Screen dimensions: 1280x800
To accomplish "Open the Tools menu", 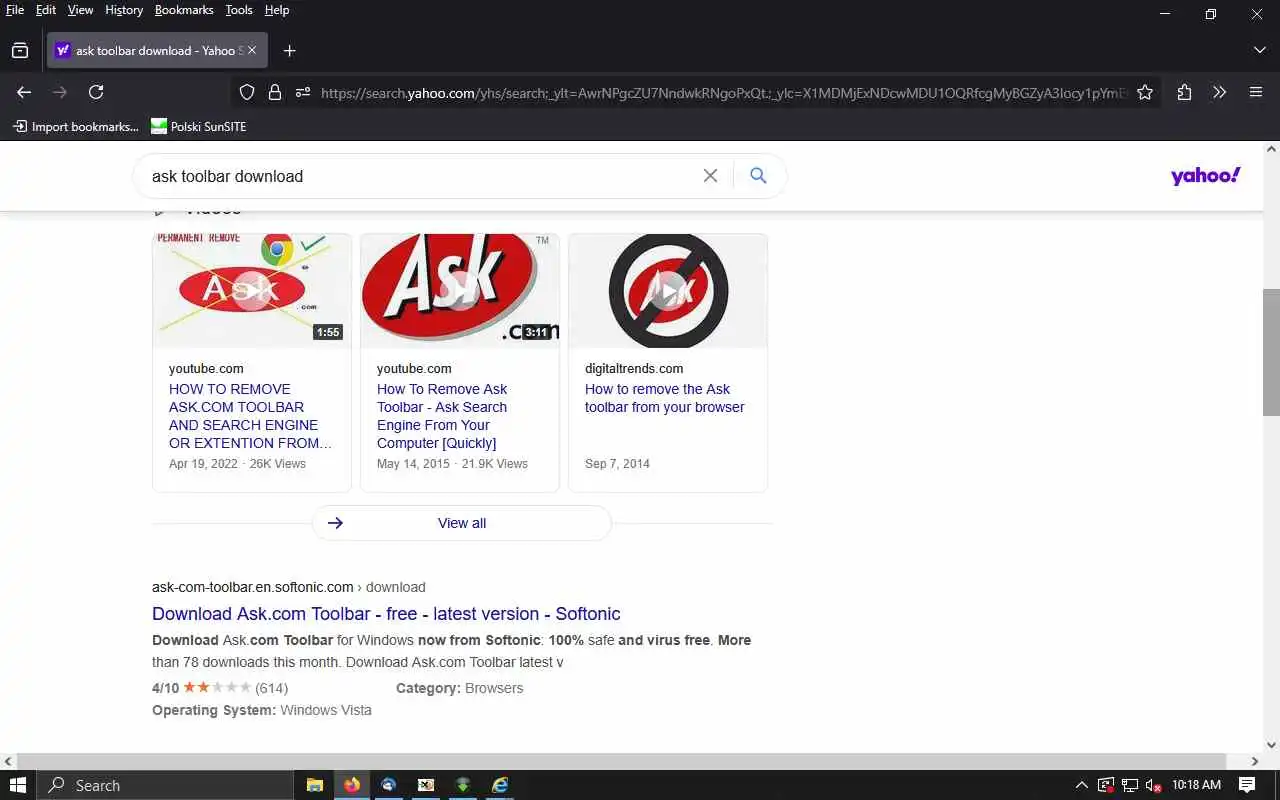I will coord(239,10).
